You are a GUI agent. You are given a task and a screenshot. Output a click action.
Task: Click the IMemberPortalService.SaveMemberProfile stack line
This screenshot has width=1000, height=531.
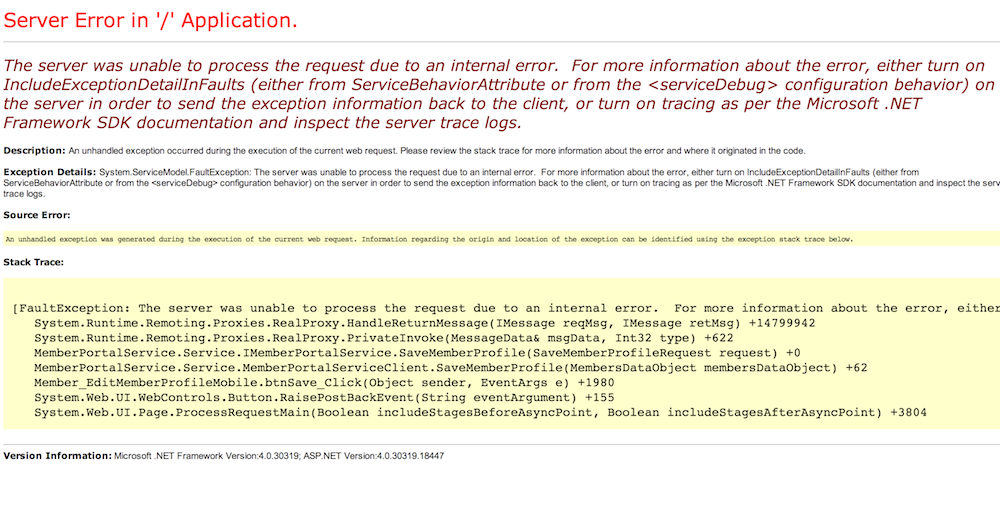point(415,353)
